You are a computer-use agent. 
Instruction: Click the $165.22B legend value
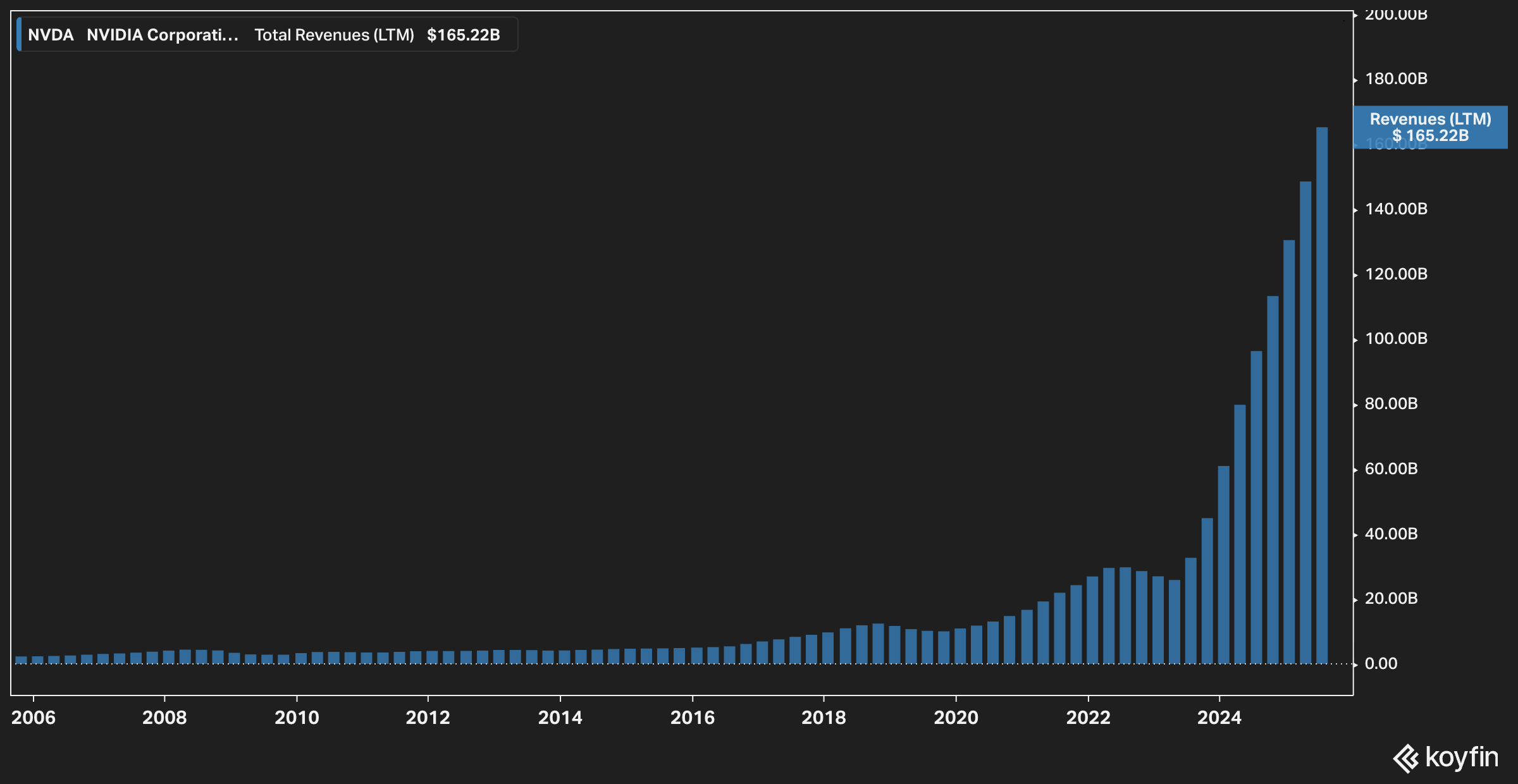click(463, 35)
